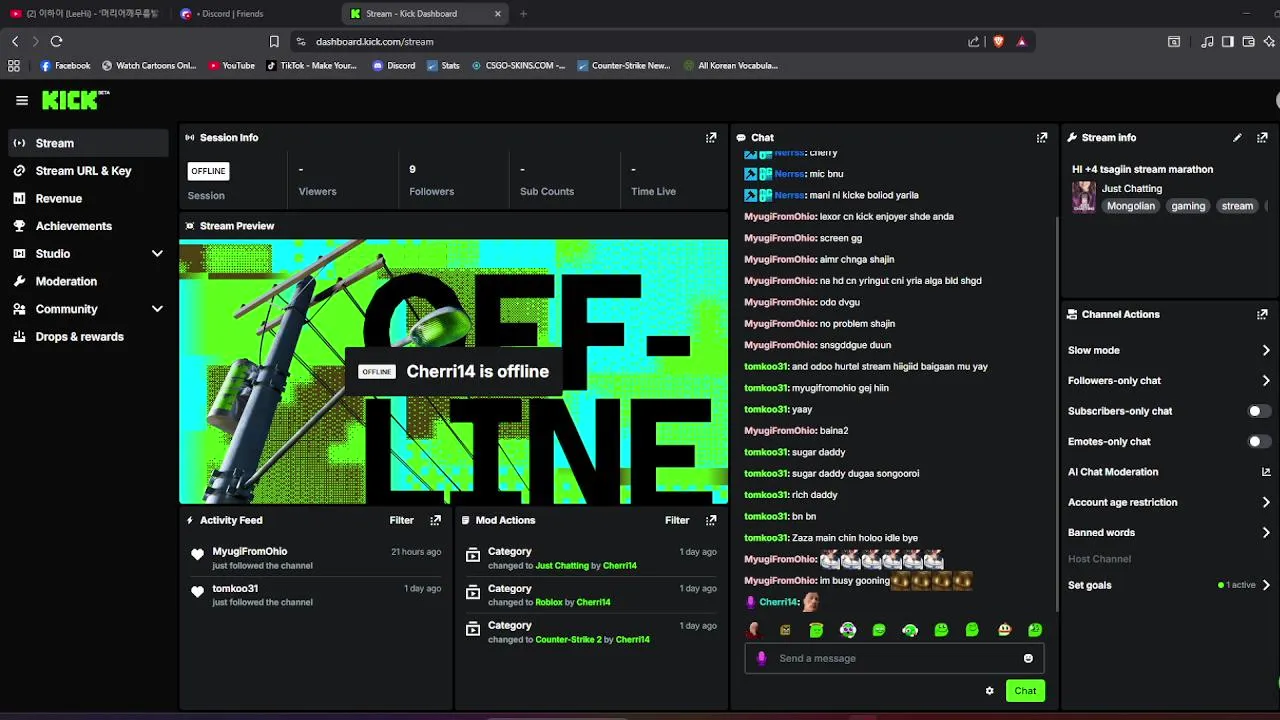This screenshot has height=720, width=1280.
Task: Open Followers-only chat options arrow
Action: 1266,381
